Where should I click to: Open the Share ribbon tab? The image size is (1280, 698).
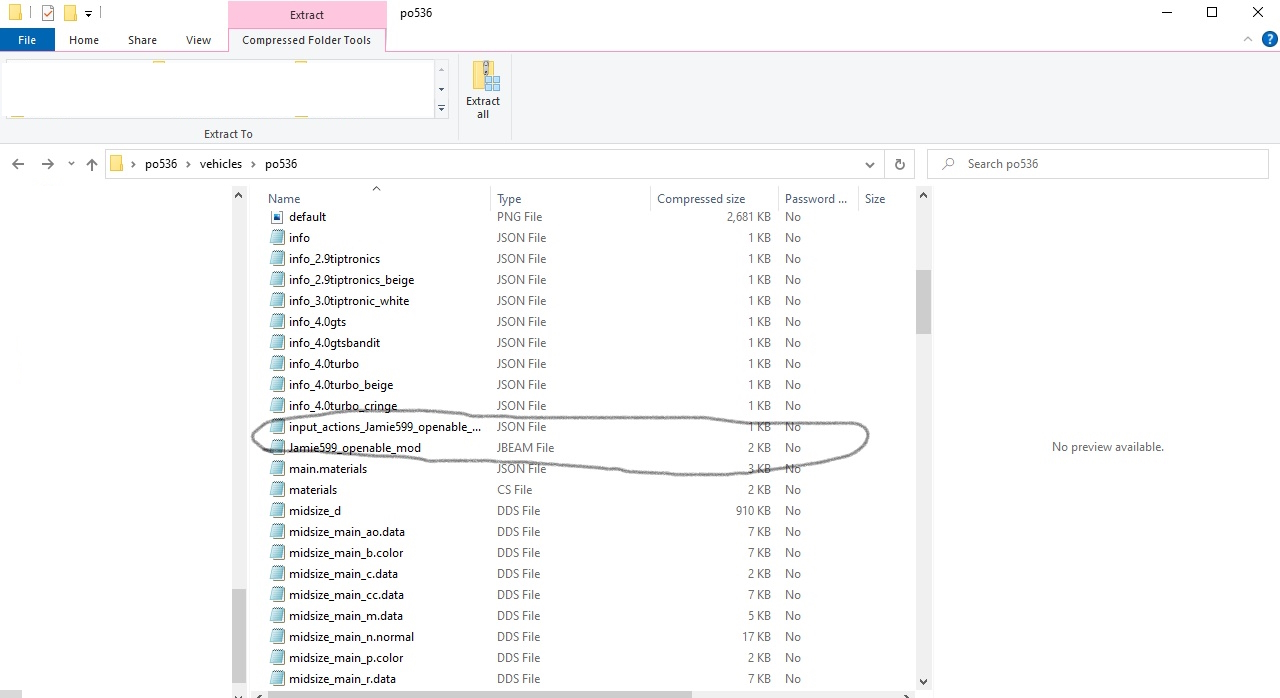point(142,40)
